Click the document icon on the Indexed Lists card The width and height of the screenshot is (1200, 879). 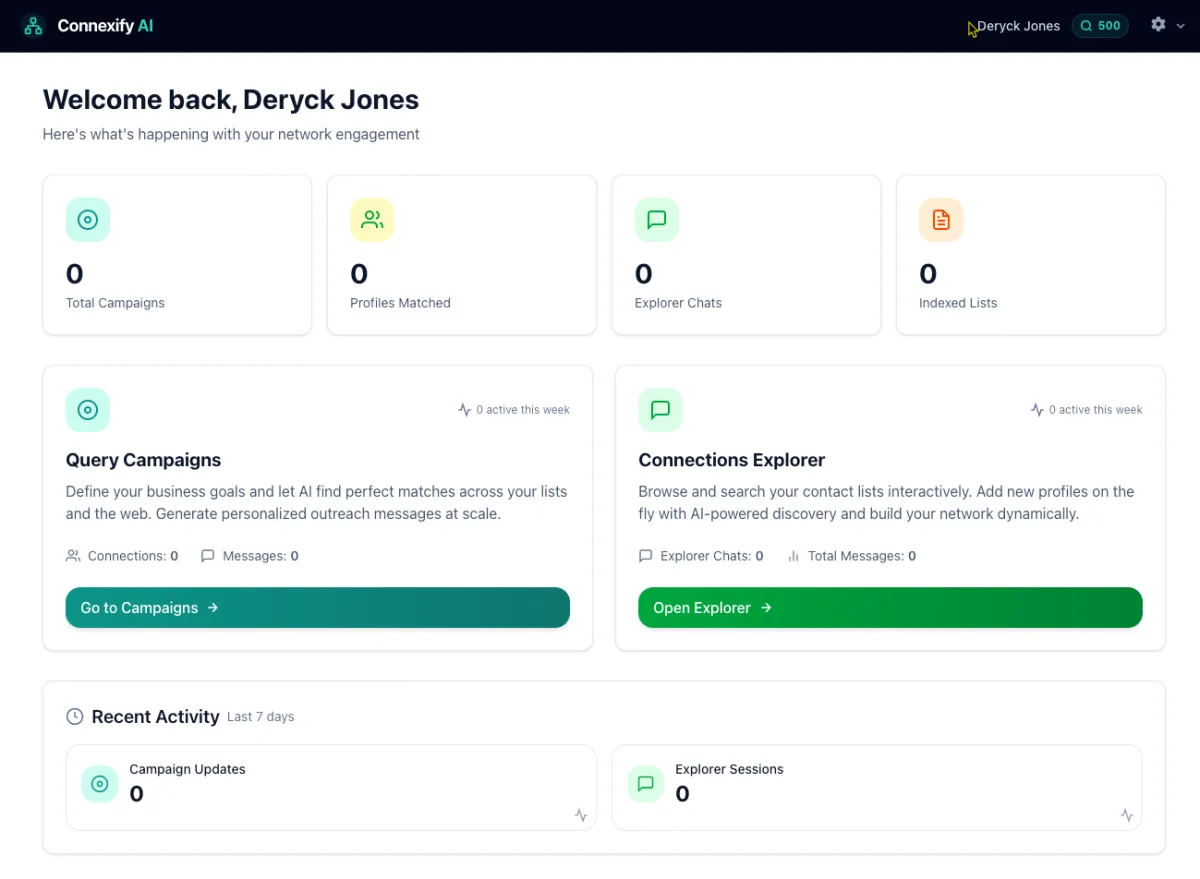[x=940, y=219]
